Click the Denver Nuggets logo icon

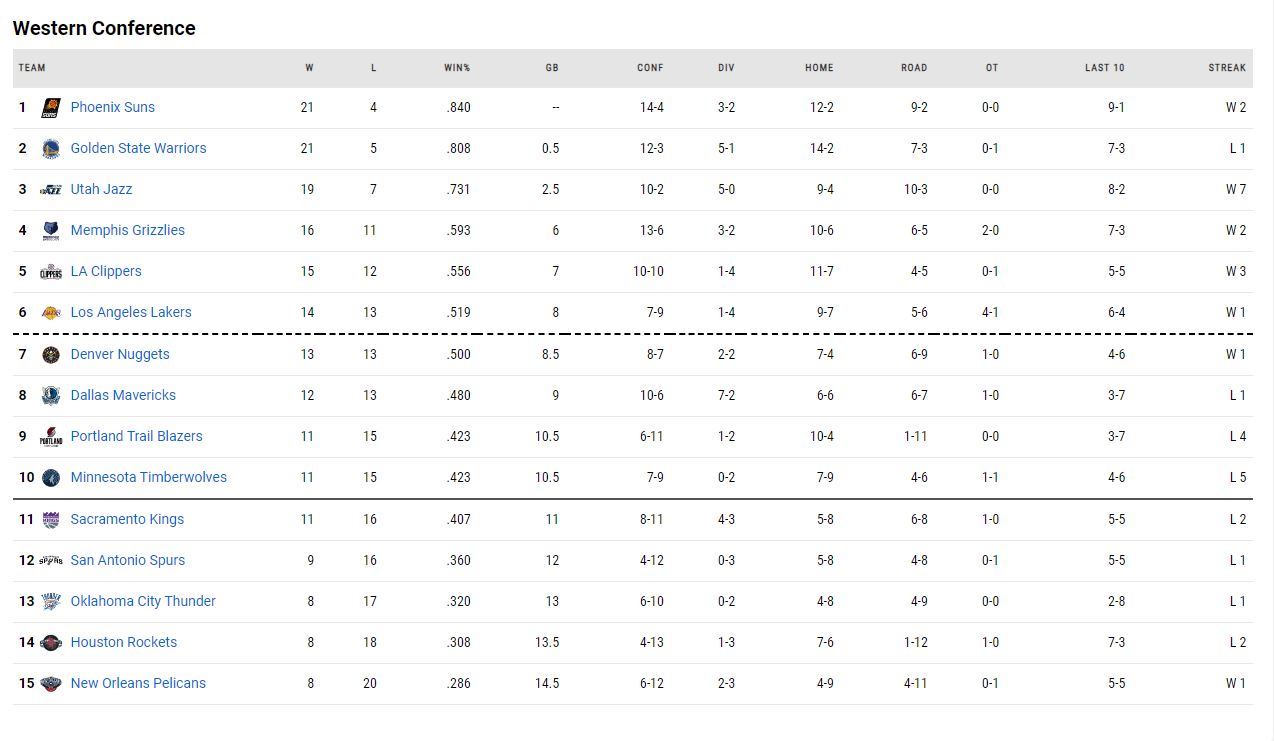click(51, 355)
